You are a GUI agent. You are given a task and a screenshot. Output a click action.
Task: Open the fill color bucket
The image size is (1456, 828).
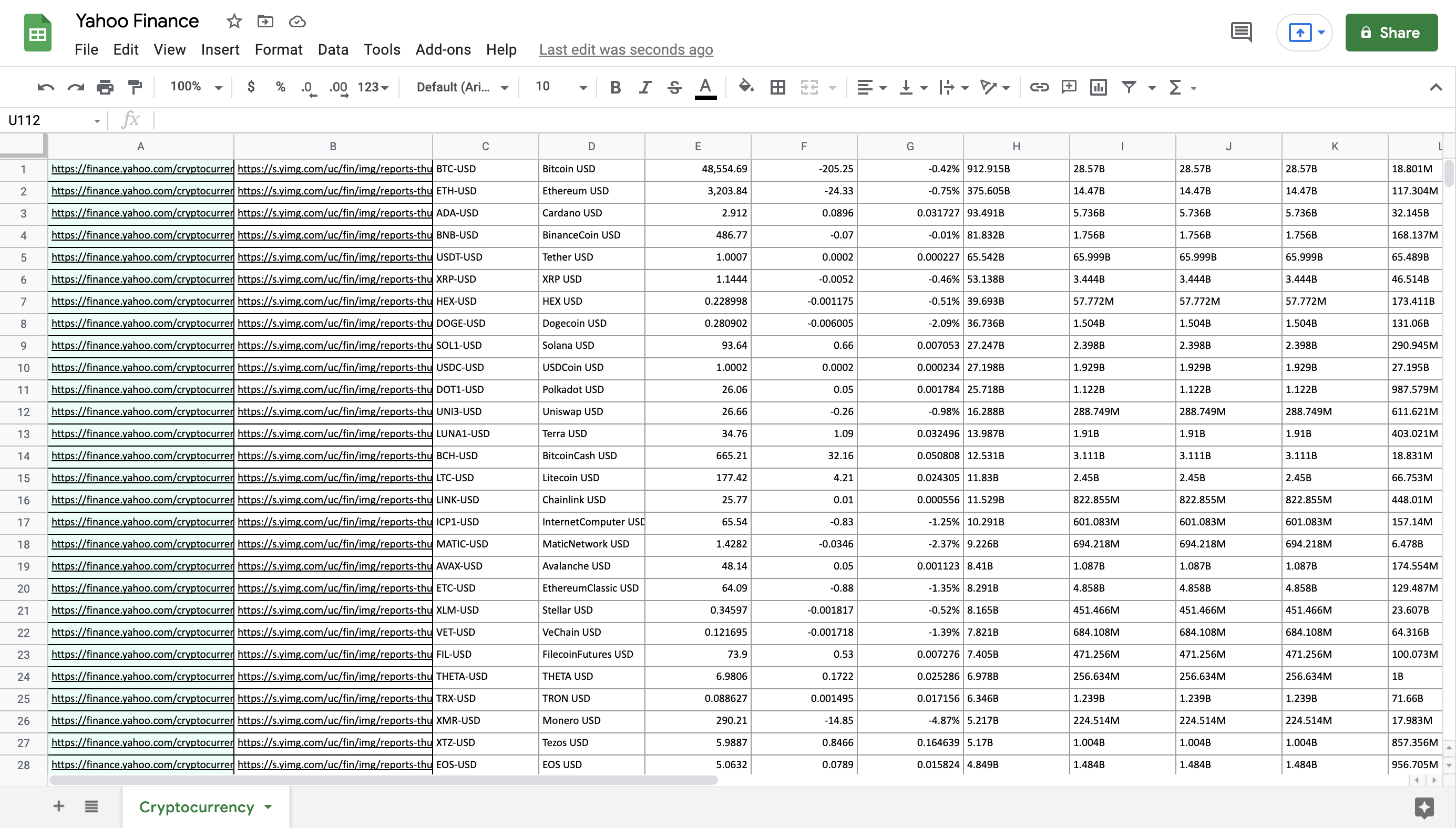pyautogui.click(x=745, y=87)
